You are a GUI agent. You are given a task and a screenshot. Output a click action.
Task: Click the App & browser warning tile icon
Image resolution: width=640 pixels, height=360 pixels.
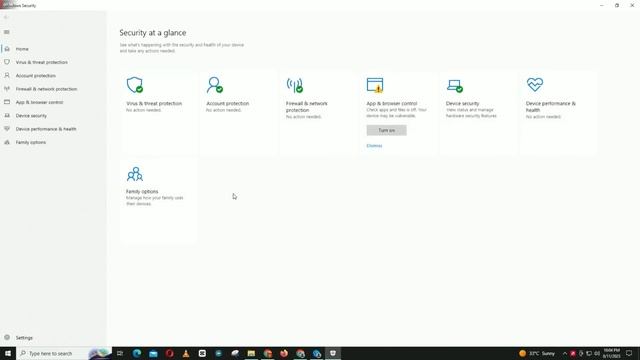(x=375, y=85)
